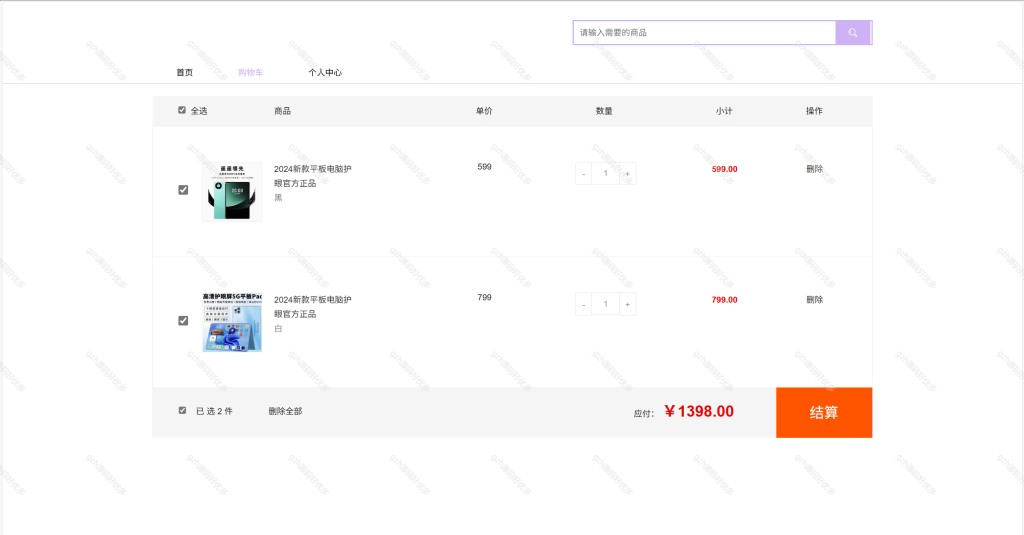Uncheck the black tablet item checkbox
The height and width of the screenshot is (535, 1024).
183,190
